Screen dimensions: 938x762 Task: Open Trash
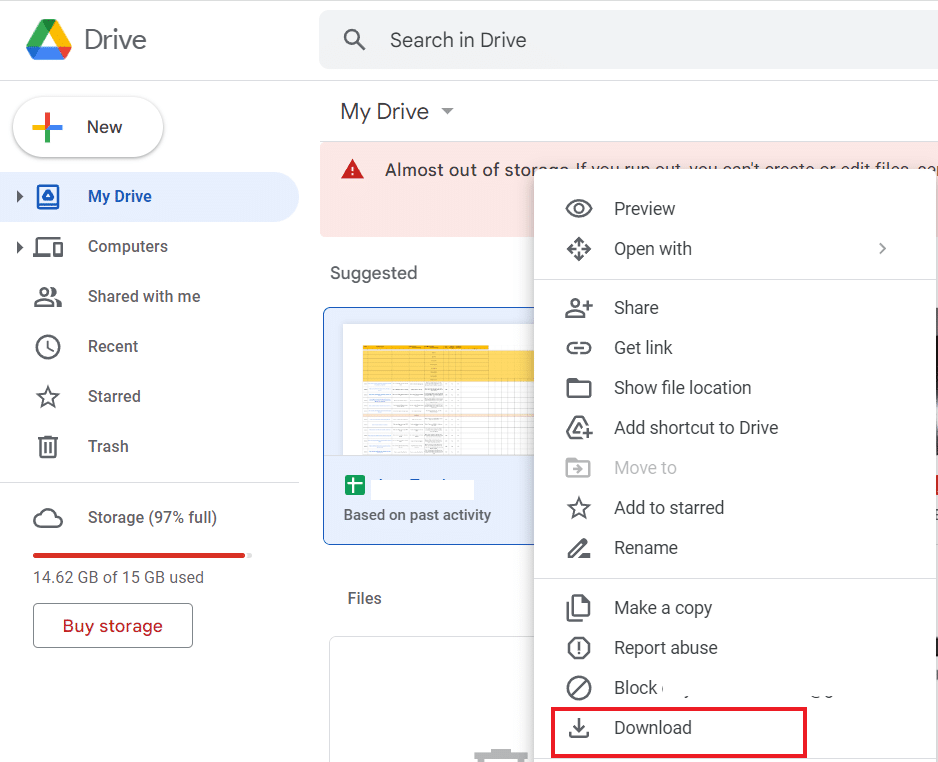click(x=108, y=446)
